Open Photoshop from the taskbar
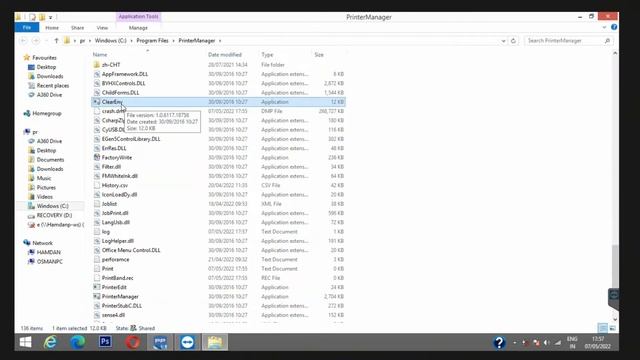 (x=105, y=342)
